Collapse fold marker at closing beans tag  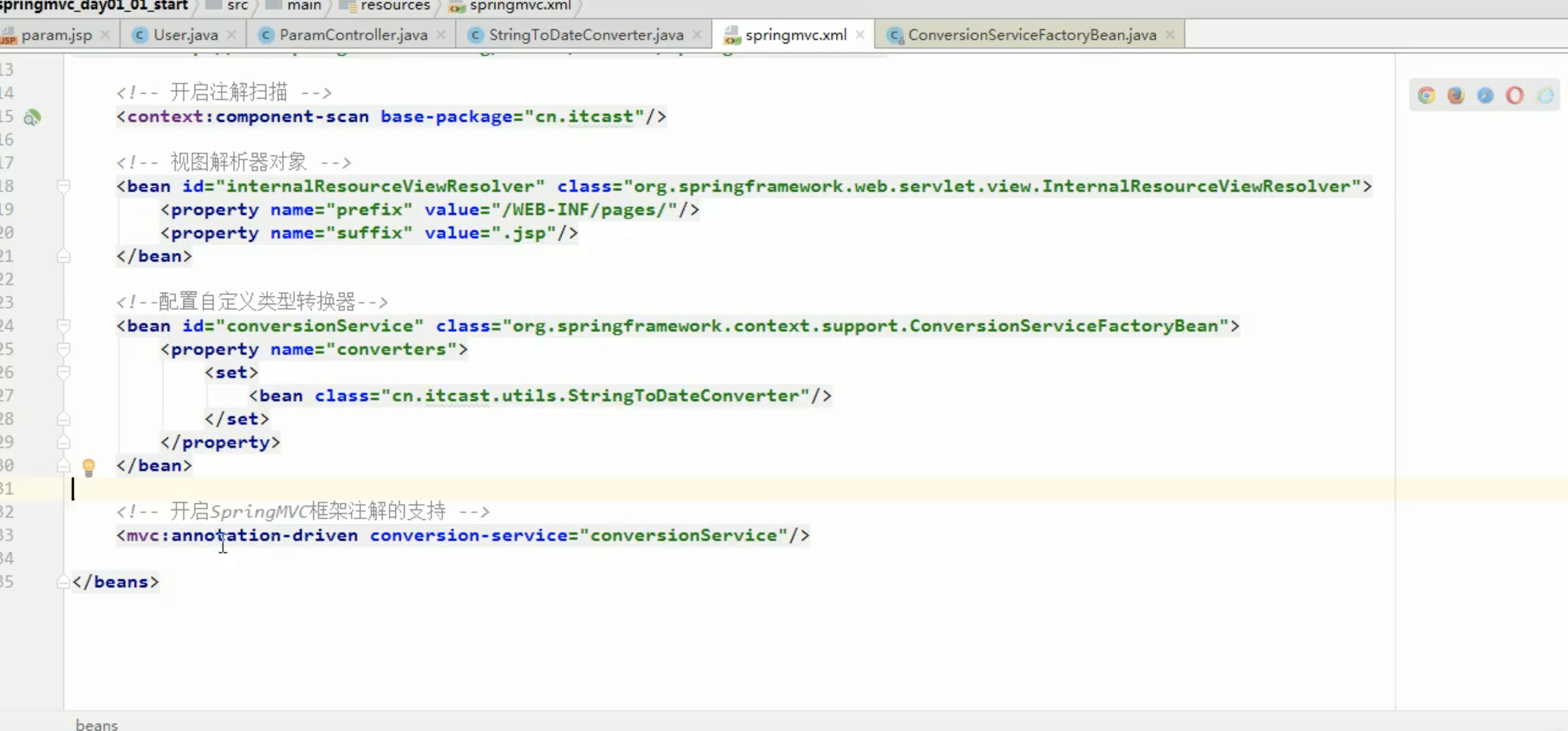click(x=63, y=583)
